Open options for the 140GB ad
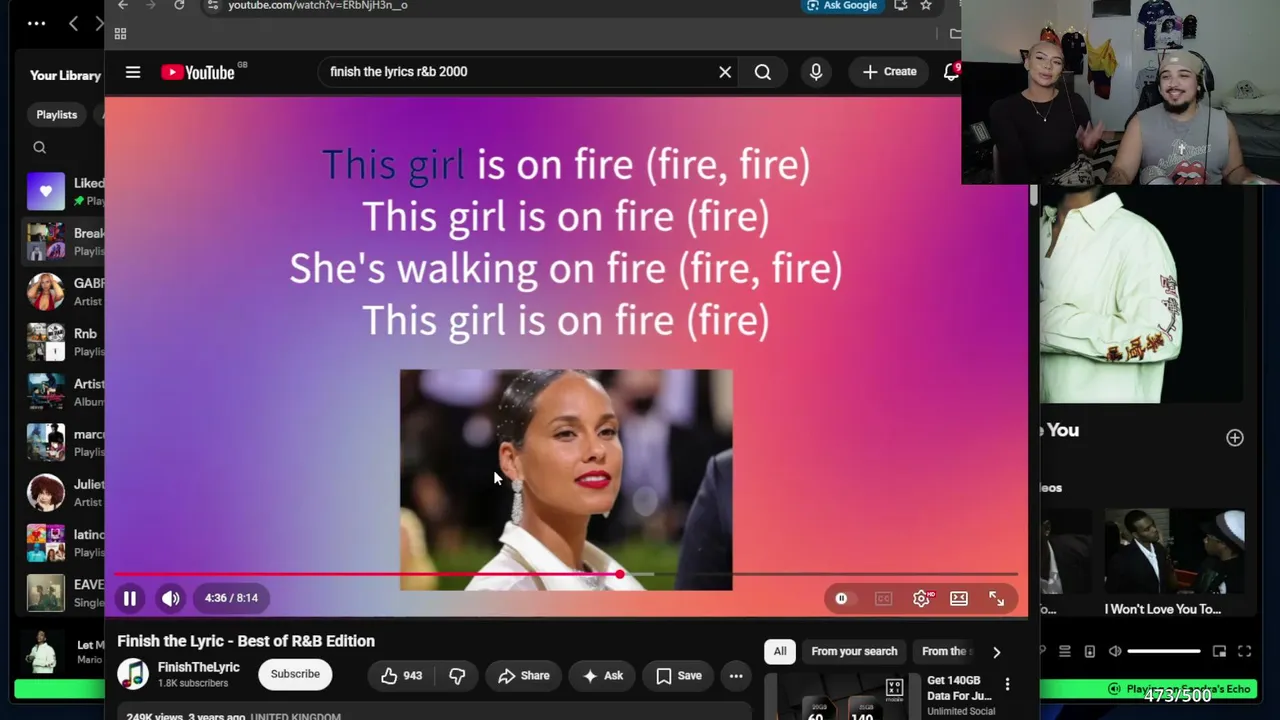The height and width of the screenshot is (720, 1280). point(1007,684)
